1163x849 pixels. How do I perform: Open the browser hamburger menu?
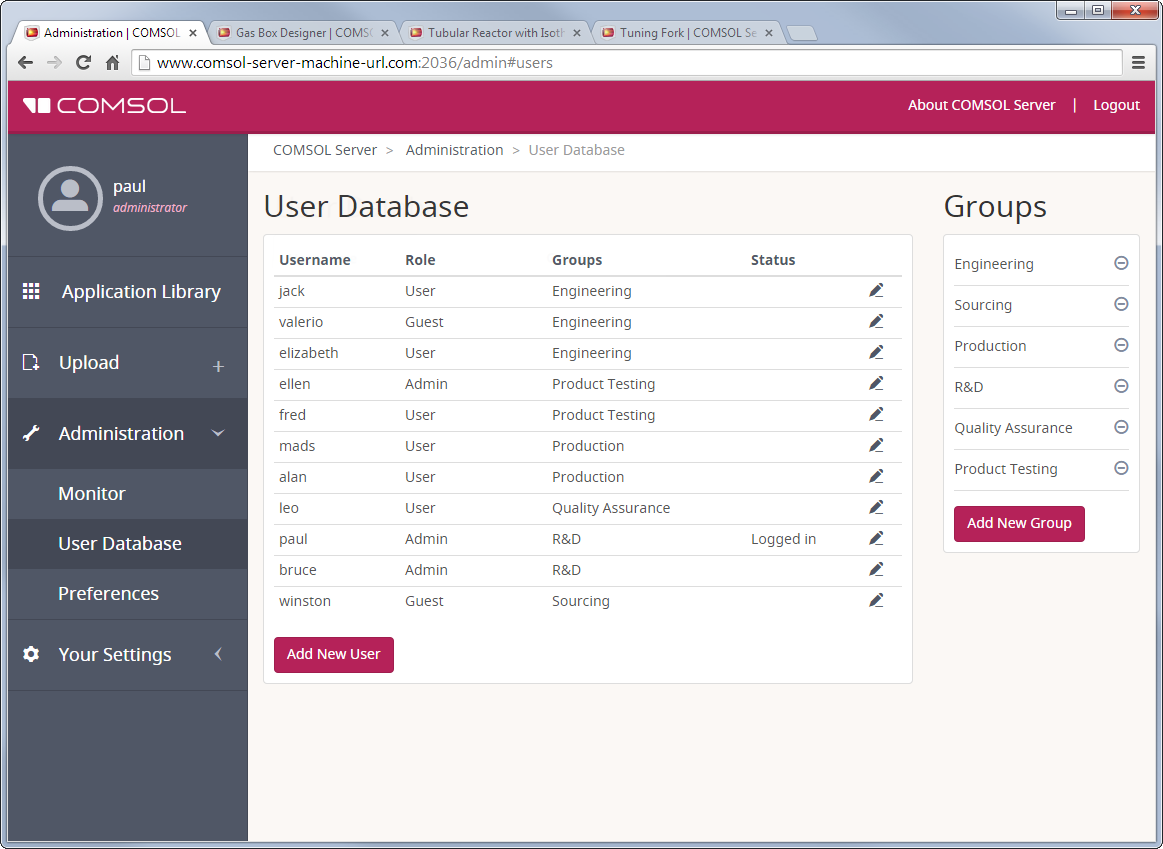click(1139, 63)
